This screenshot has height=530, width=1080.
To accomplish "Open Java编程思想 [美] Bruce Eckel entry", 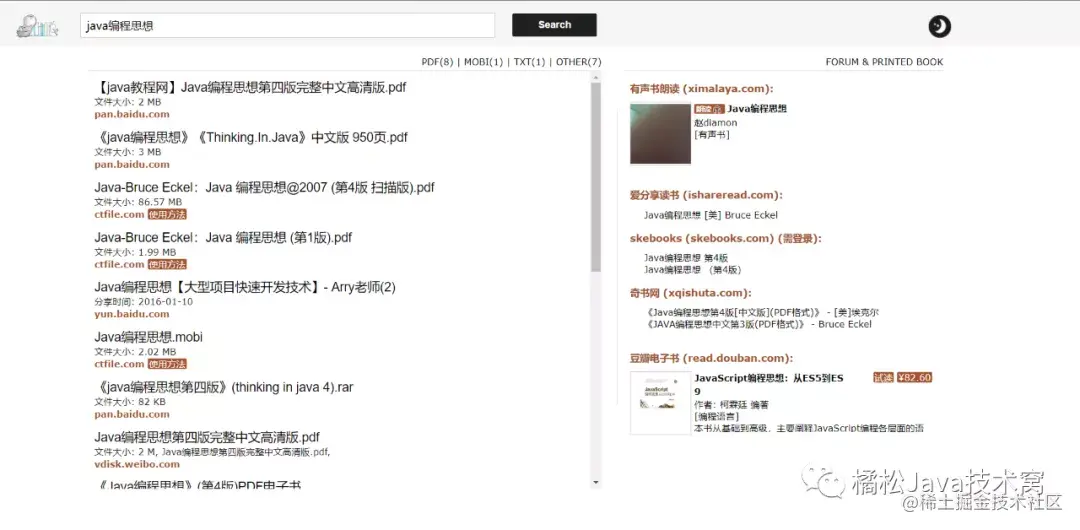I will tap(711, 216).
